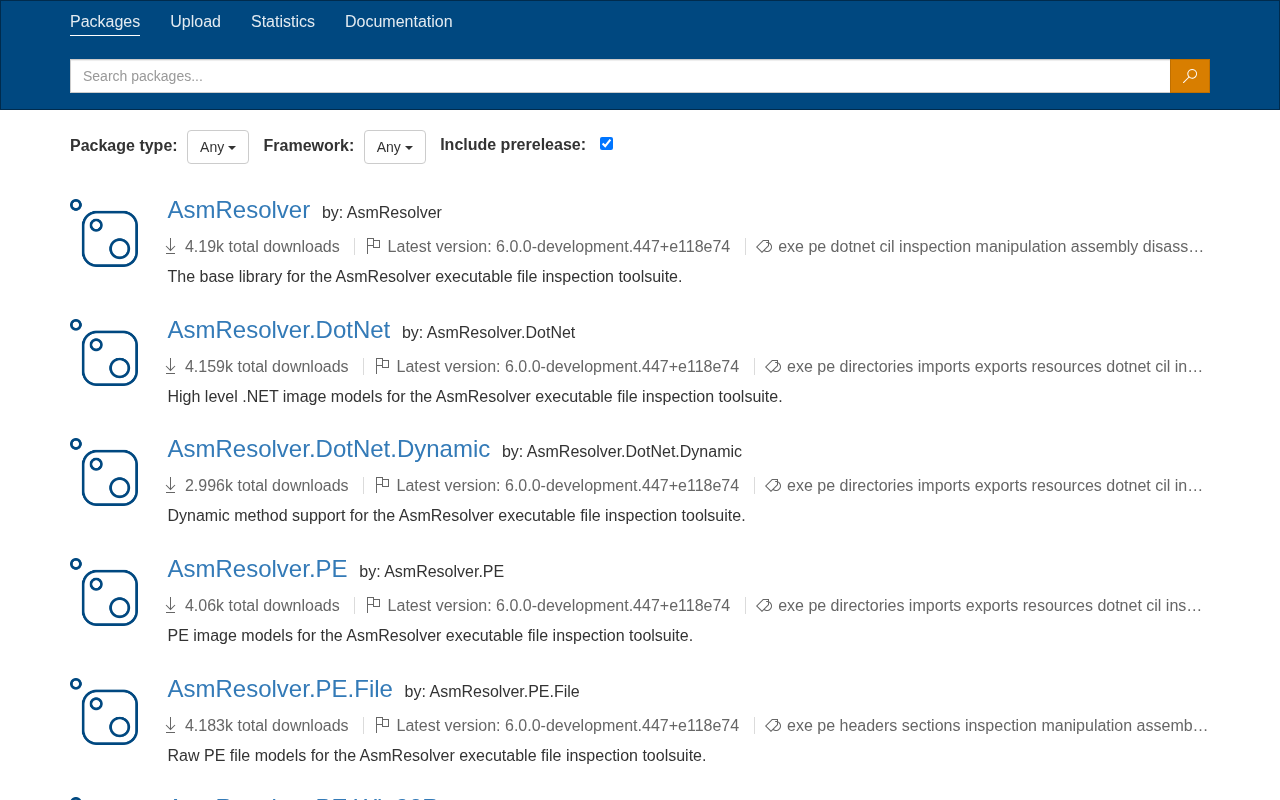The height and width of the screenshot is (800, 1280).
Task: Go to the Packages tab
Action: tap(105, 22)
